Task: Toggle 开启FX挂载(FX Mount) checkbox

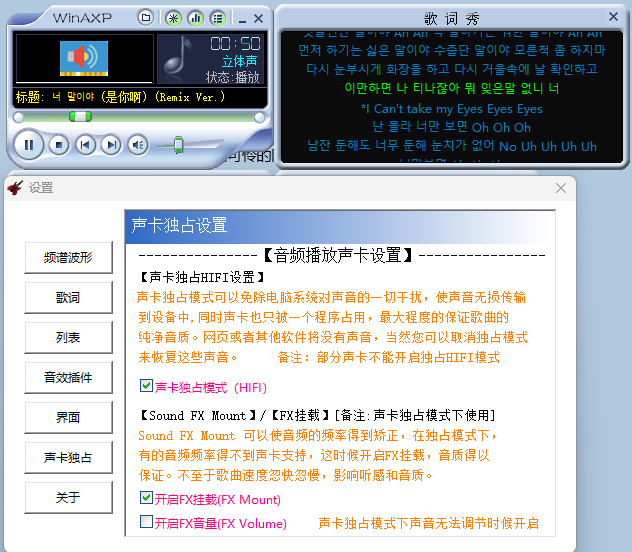Action: [x=146, y=498]
